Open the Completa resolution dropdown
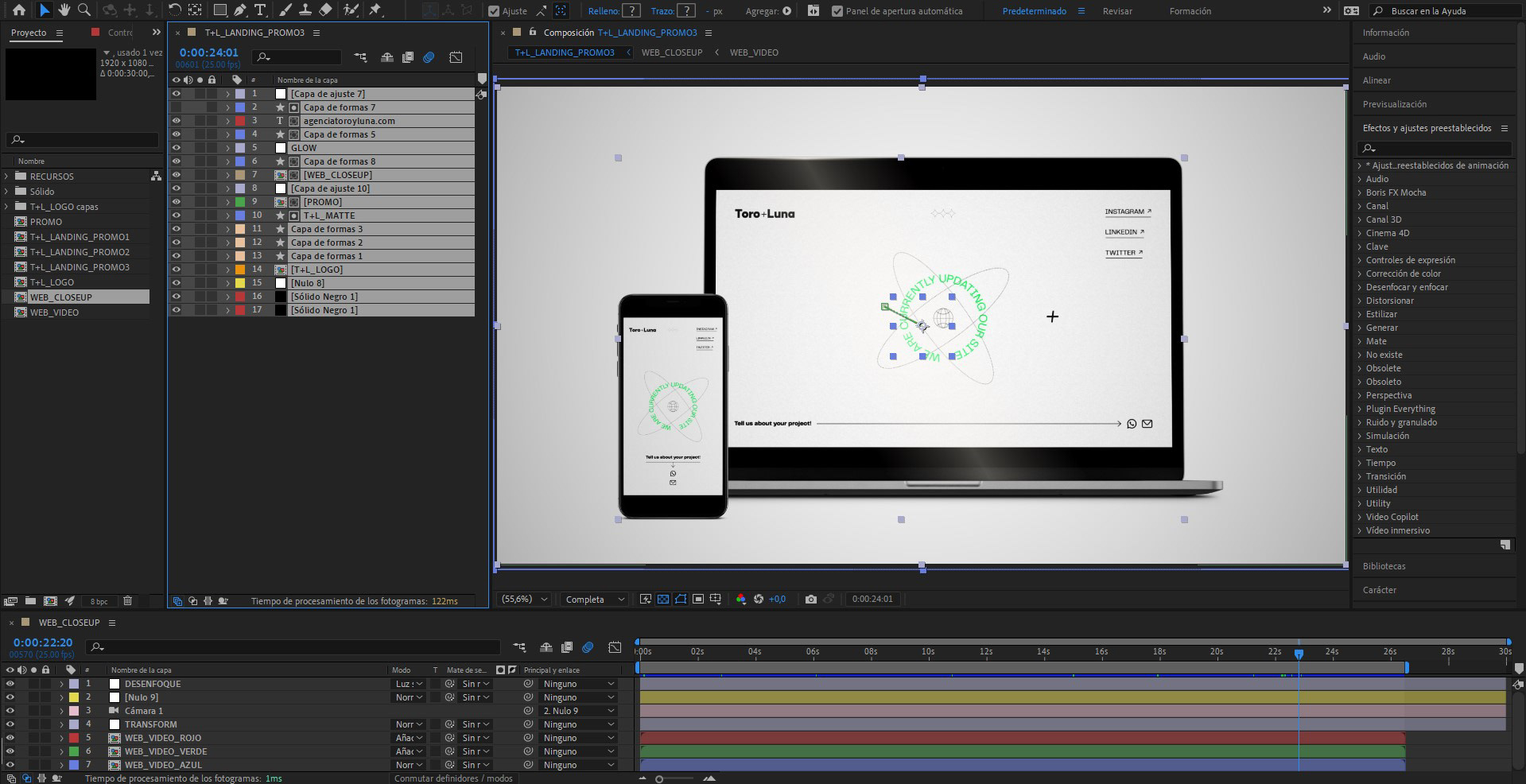Image resolution: width=1526 pixels, height=784 pixels. pyautogui.click(x=594, y=600)
